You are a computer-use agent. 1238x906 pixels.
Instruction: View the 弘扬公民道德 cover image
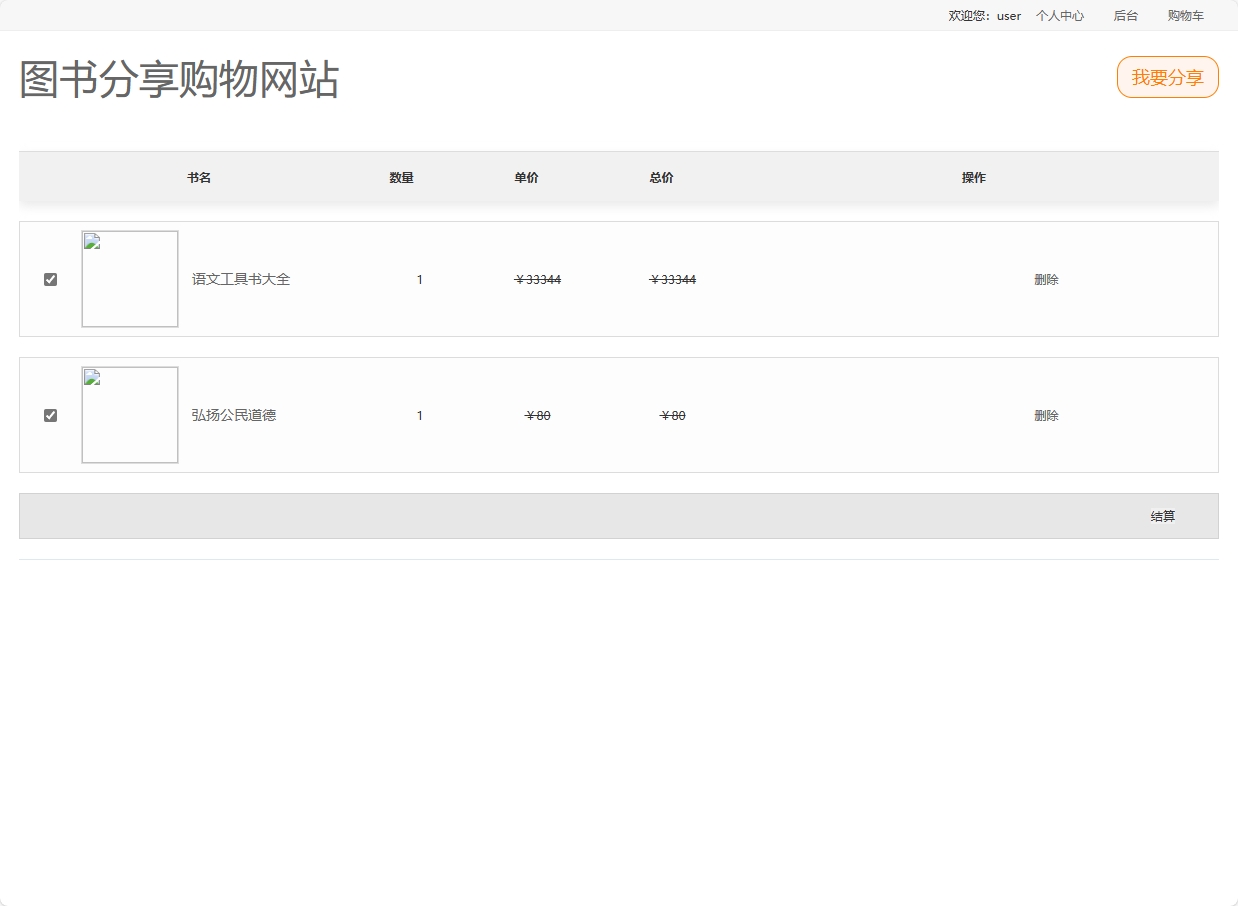pyautogui.click(x=129, y=414)
